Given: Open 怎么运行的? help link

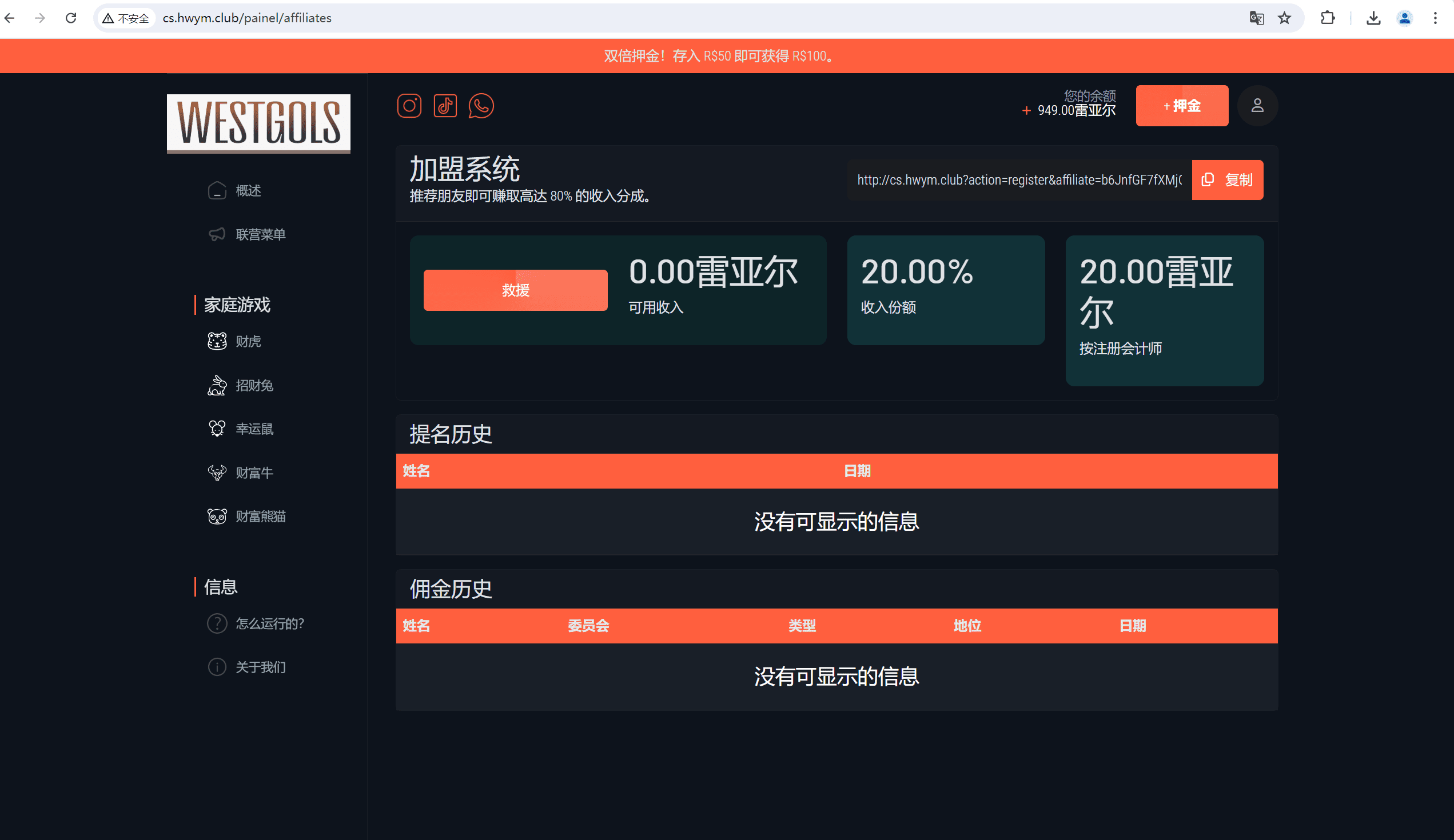Looking at the screenshot, I should pyautogui.click(x=269, y=623).
